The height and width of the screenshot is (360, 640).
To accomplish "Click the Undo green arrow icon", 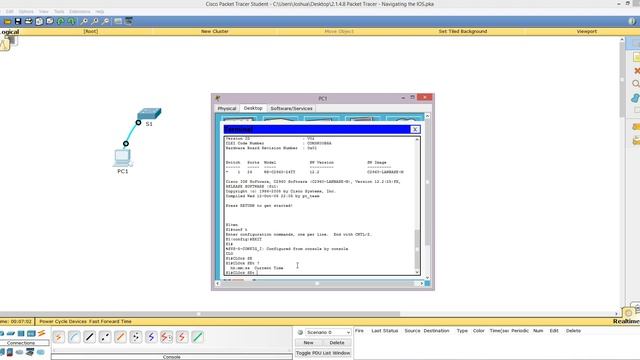I will (60, 21).
